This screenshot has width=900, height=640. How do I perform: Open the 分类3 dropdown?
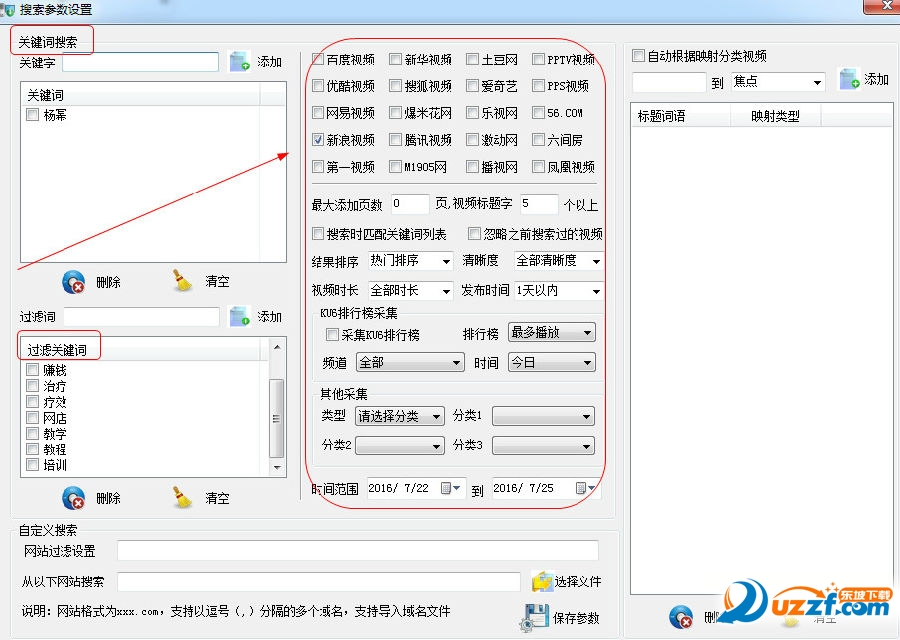coord(543,445)
